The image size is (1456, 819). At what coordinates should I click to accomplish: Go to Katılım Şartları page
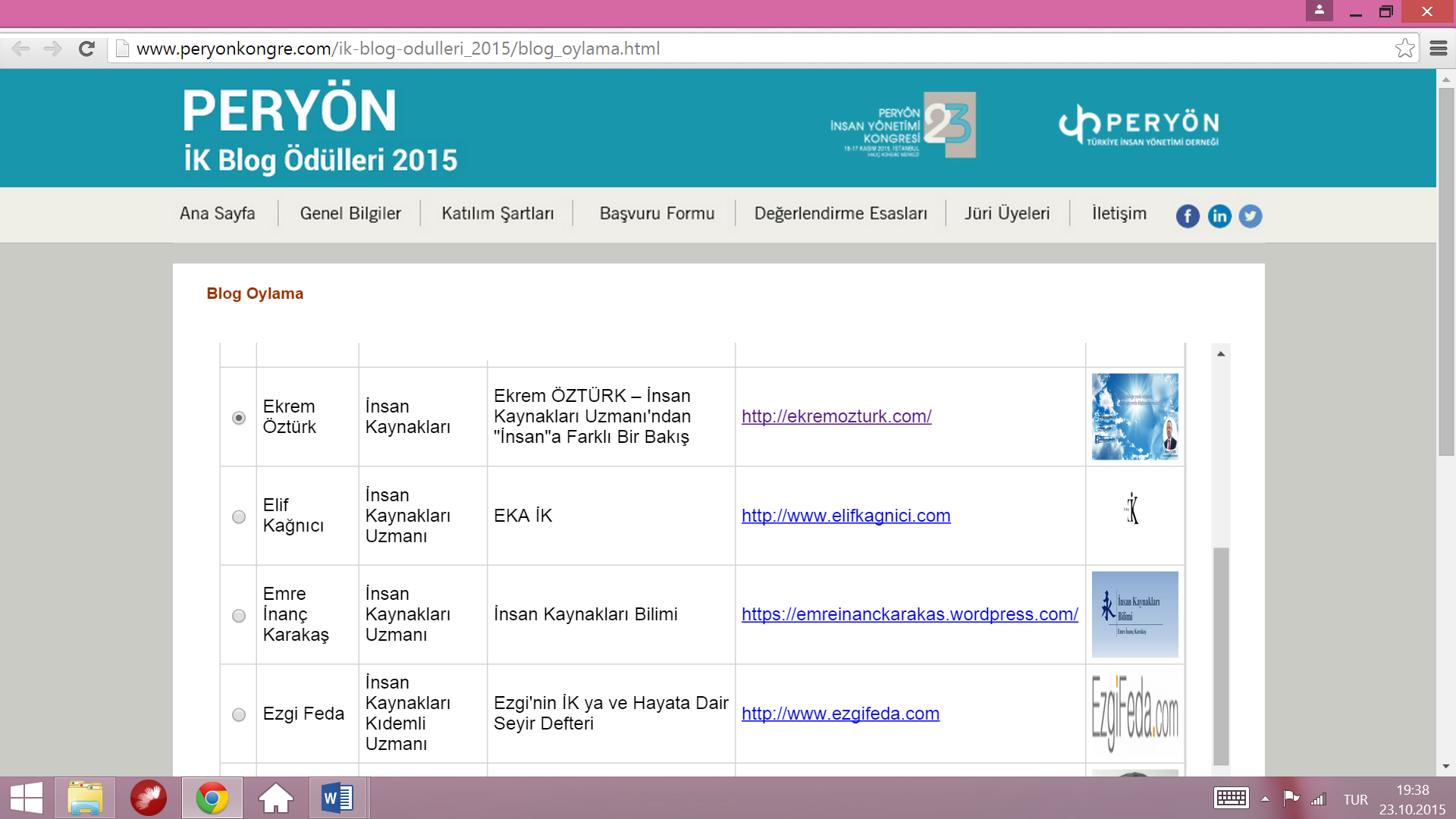pyautogui.click(x=497, y=213)
